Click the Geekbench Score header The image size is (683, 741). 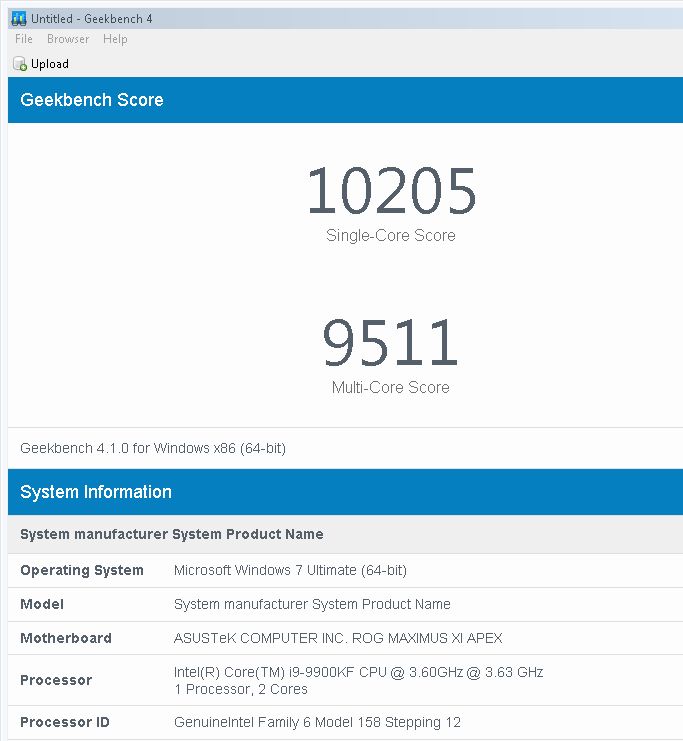[x=92, y=100]
